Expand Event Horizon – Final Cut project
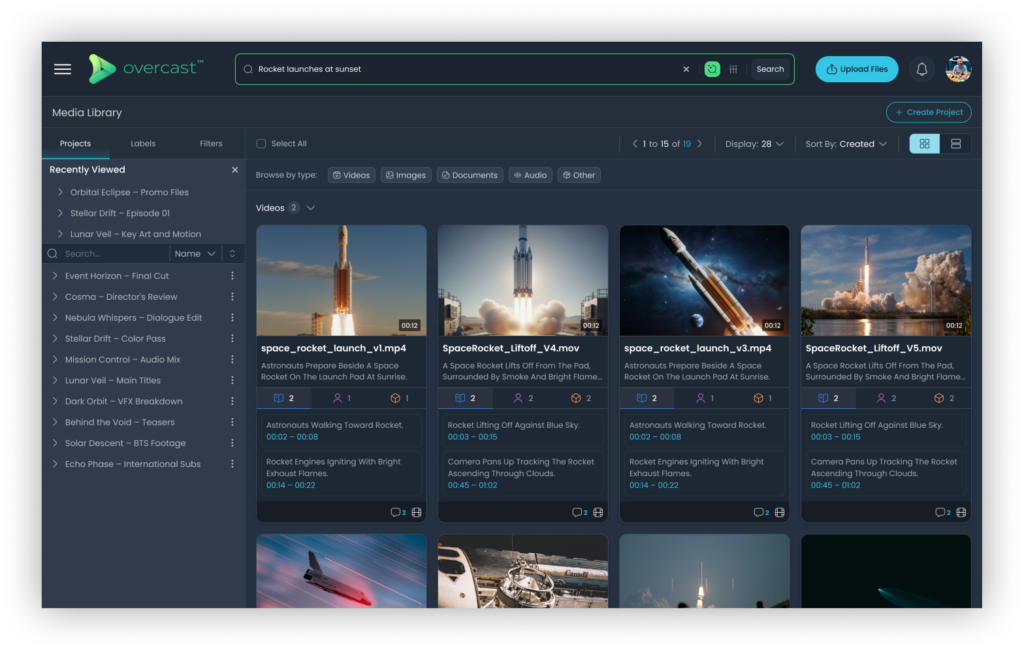1024x650 pixels. [59, 276]
